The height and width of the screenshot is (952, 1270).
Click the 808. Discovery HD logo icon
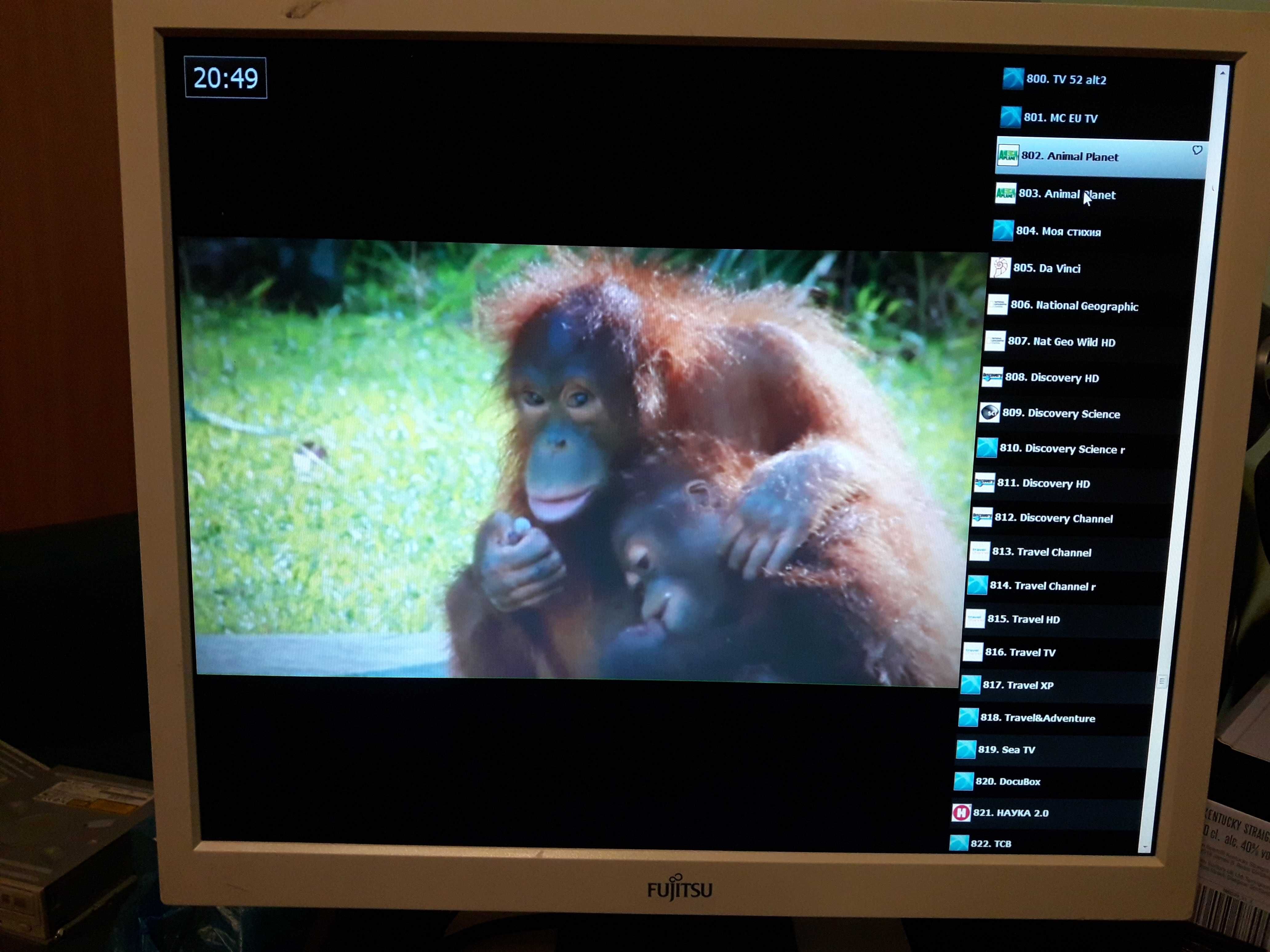[x=993, y=377]
